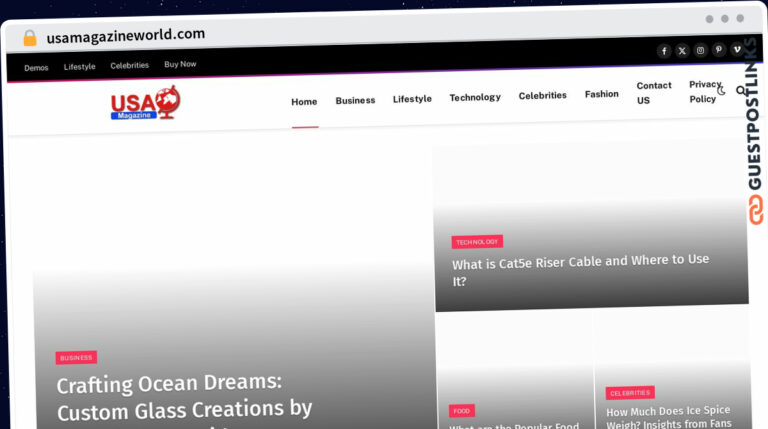
Task: Select Lifestyle in the black top bar
Action: (79, 67)
